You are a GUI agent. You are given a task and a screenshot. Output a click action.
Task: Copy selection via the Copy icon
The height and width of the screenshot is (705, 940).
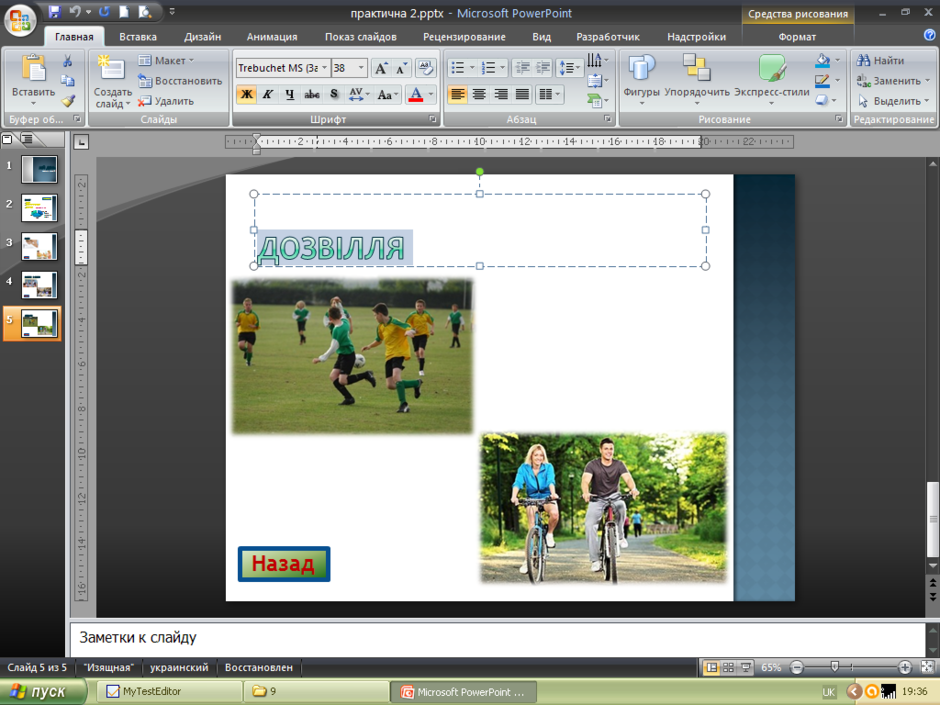67,80
